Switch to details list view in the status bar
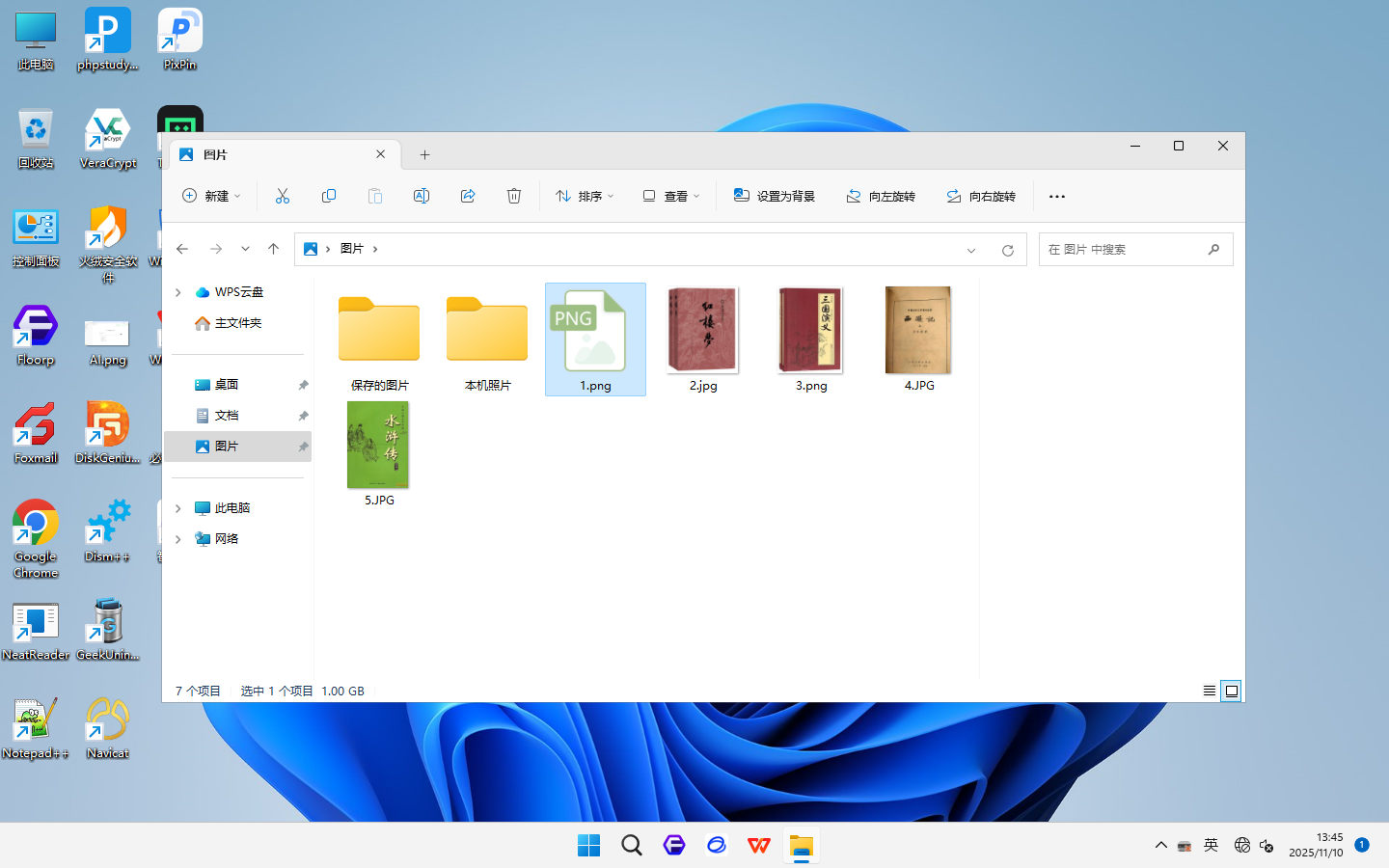The width and height of the screenshot is (1389, 868). click(x=1210, y=691)
